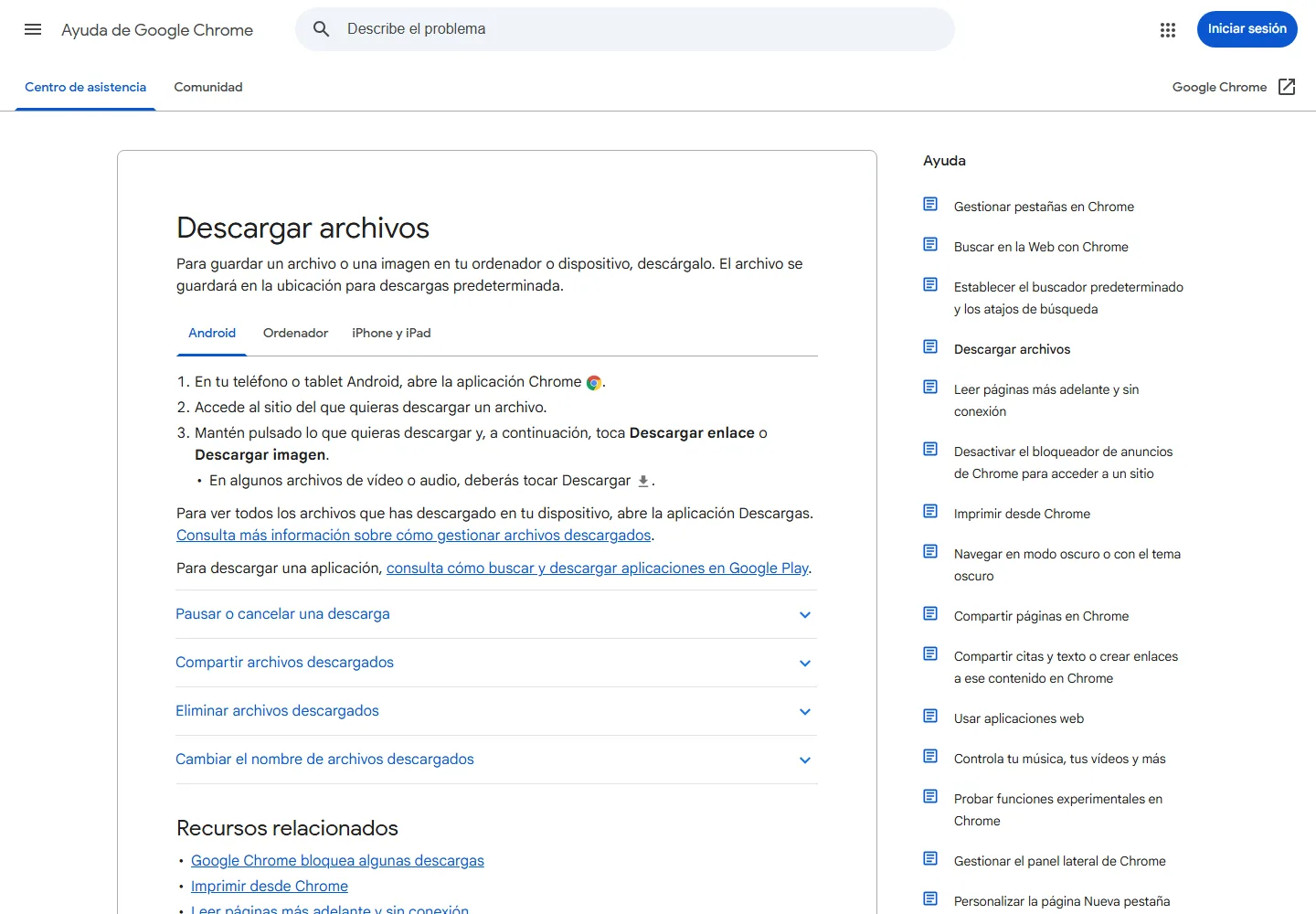Click the search magnifier icon
Viewport: 1316px width, 914px height.
pos(321,29)
